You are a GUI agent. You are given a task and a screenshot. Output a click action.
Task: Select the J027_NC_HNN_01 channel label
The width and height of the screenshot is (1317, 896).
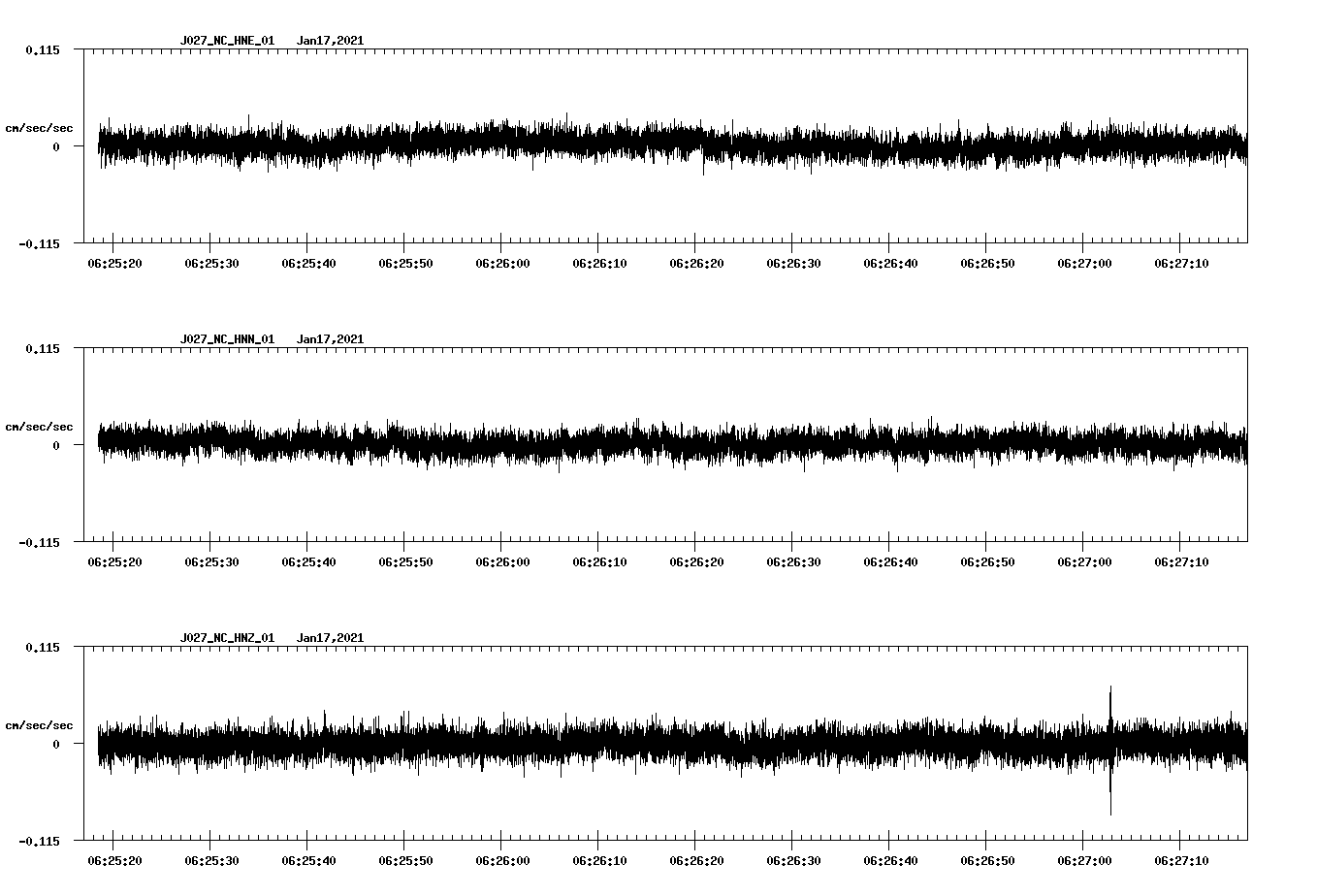(x=227, y=339)
